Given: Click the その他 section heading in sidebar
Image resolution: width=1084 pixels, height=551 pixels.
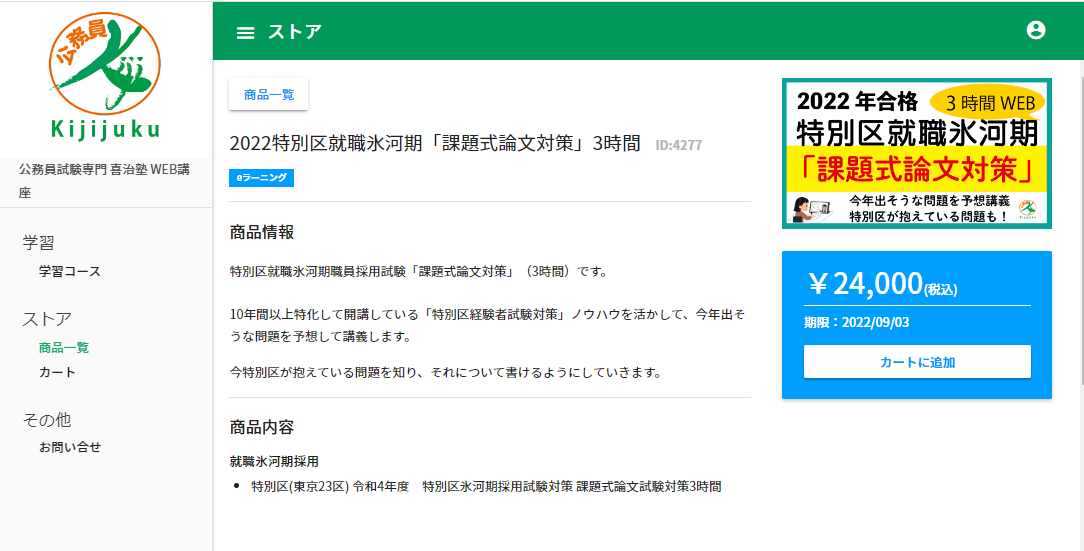Looking at the screenshot, I should pos(47,419).
